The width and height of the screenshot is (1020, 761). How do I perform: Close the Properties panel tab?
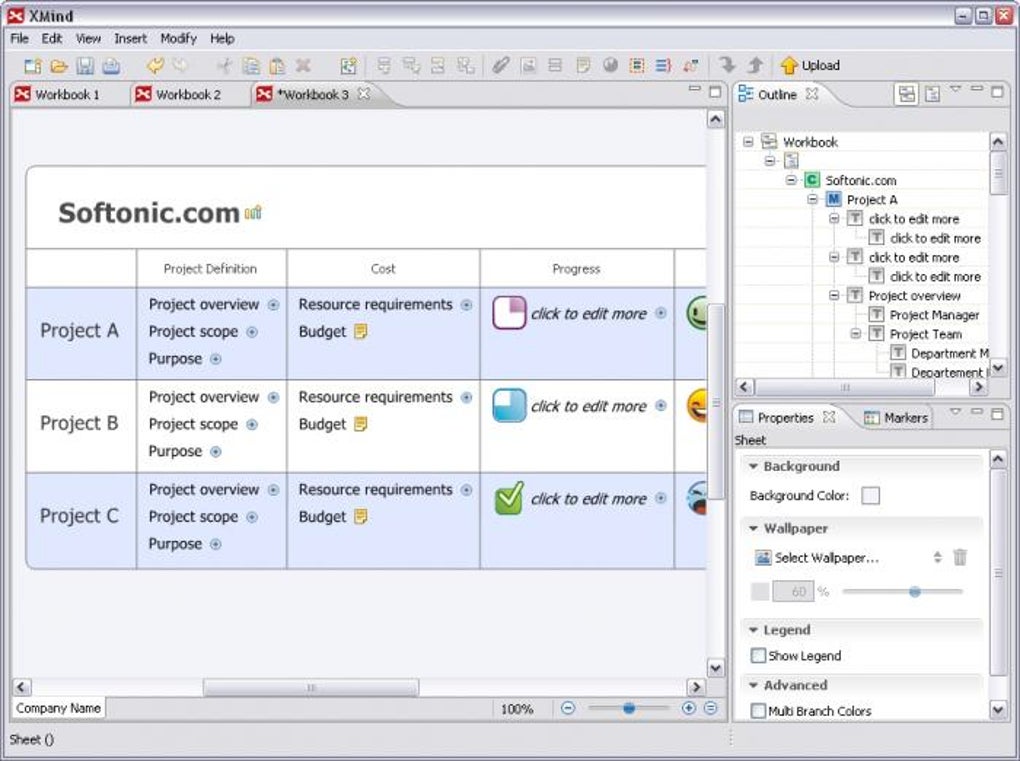(829, 417)
